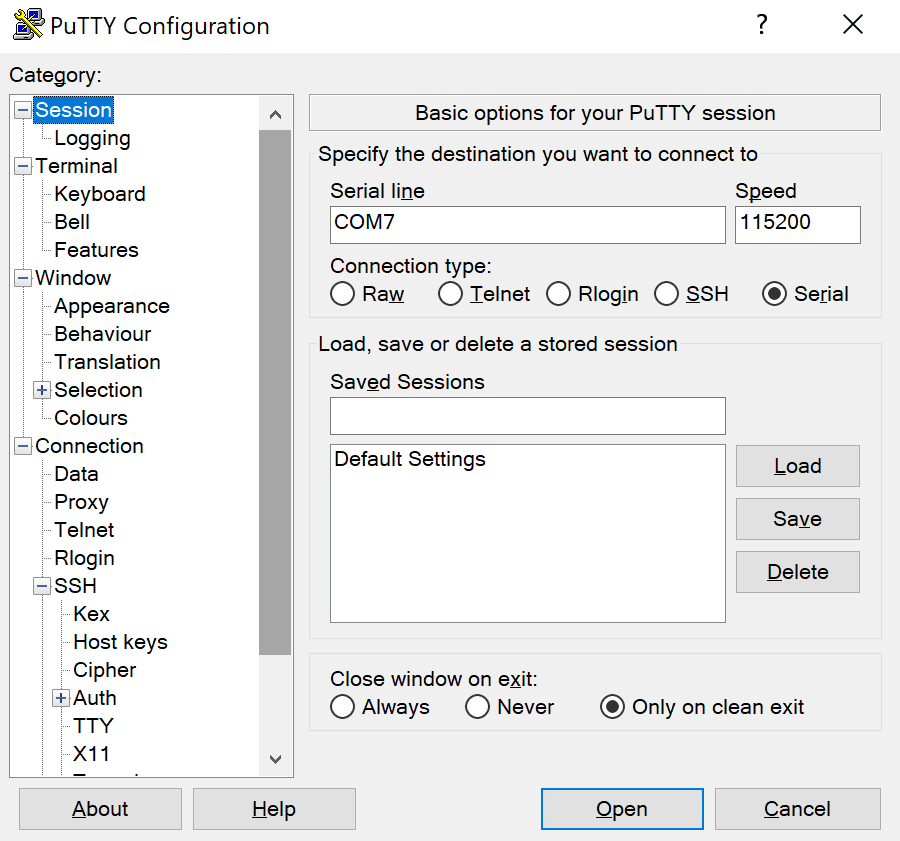This screenshot has width=900, height=841.
Task: Open the Keyboard category
Action: pyautogui.click(x=100, y=194)
